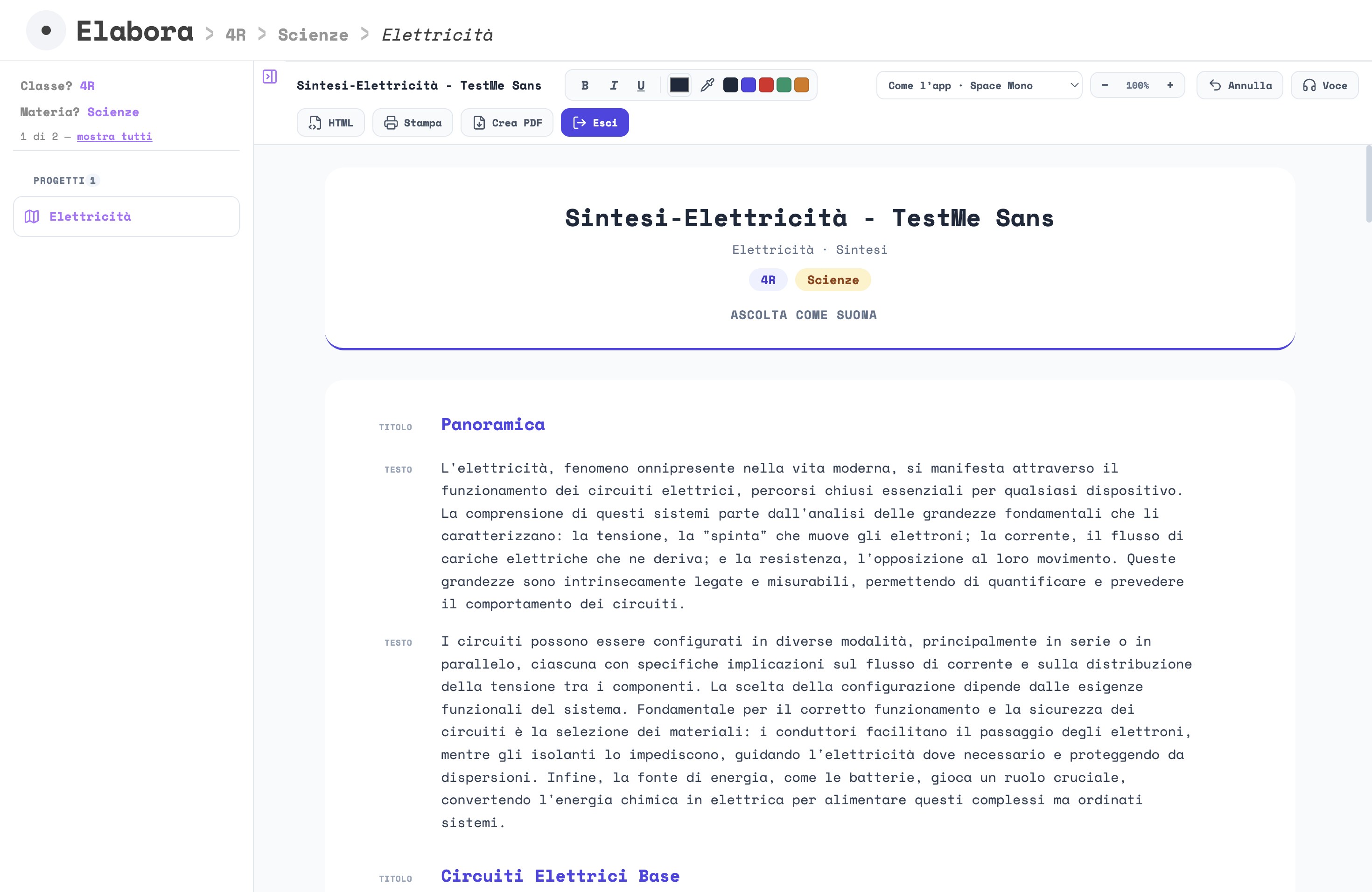The height and width of the screenshot is (892, 1372).
Task: Open the Elettricità project in sidebar
Action: point(126,216)
